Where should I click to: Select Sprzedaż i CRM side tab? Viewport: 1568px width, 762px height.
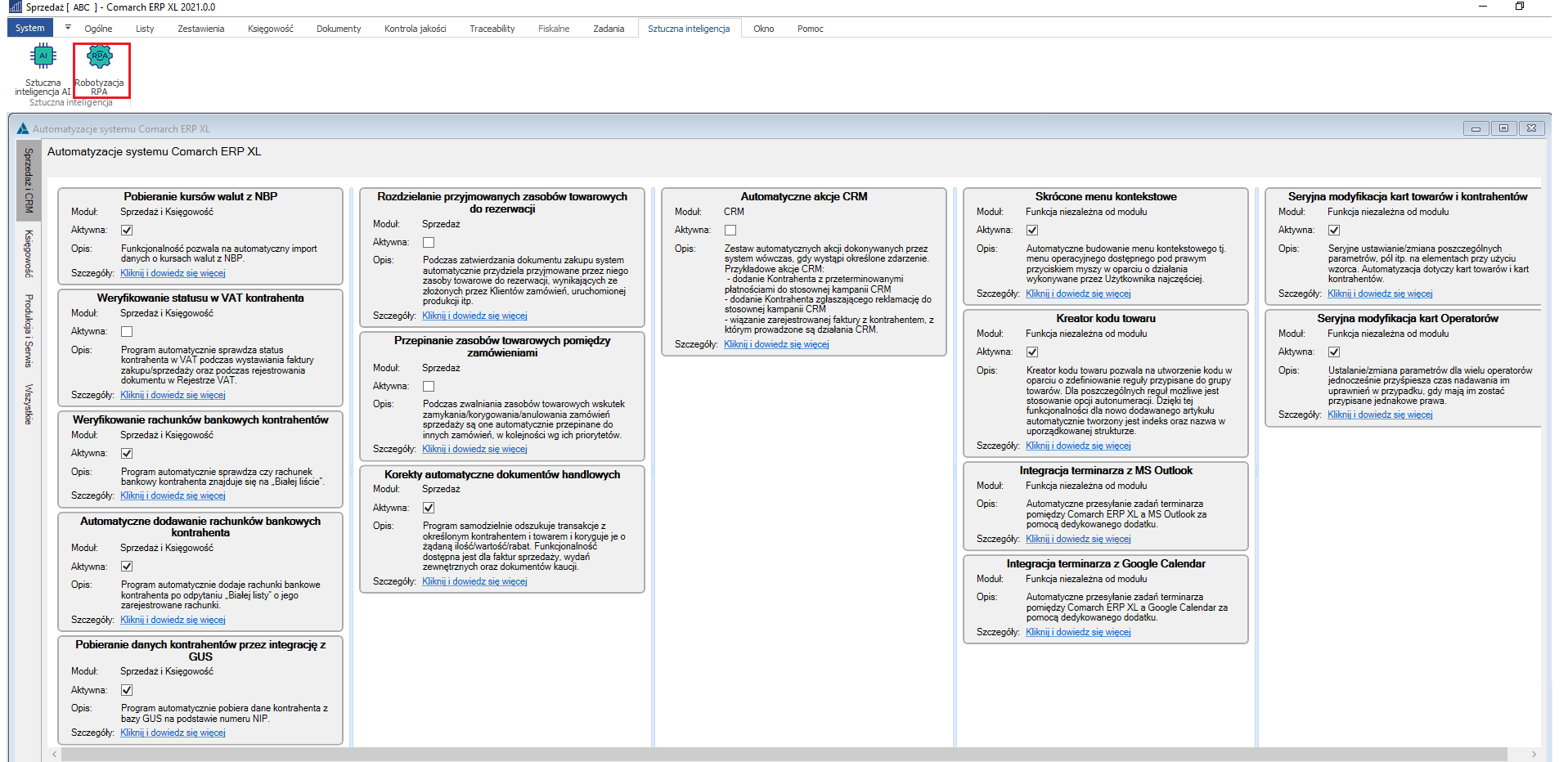(29, 180)
